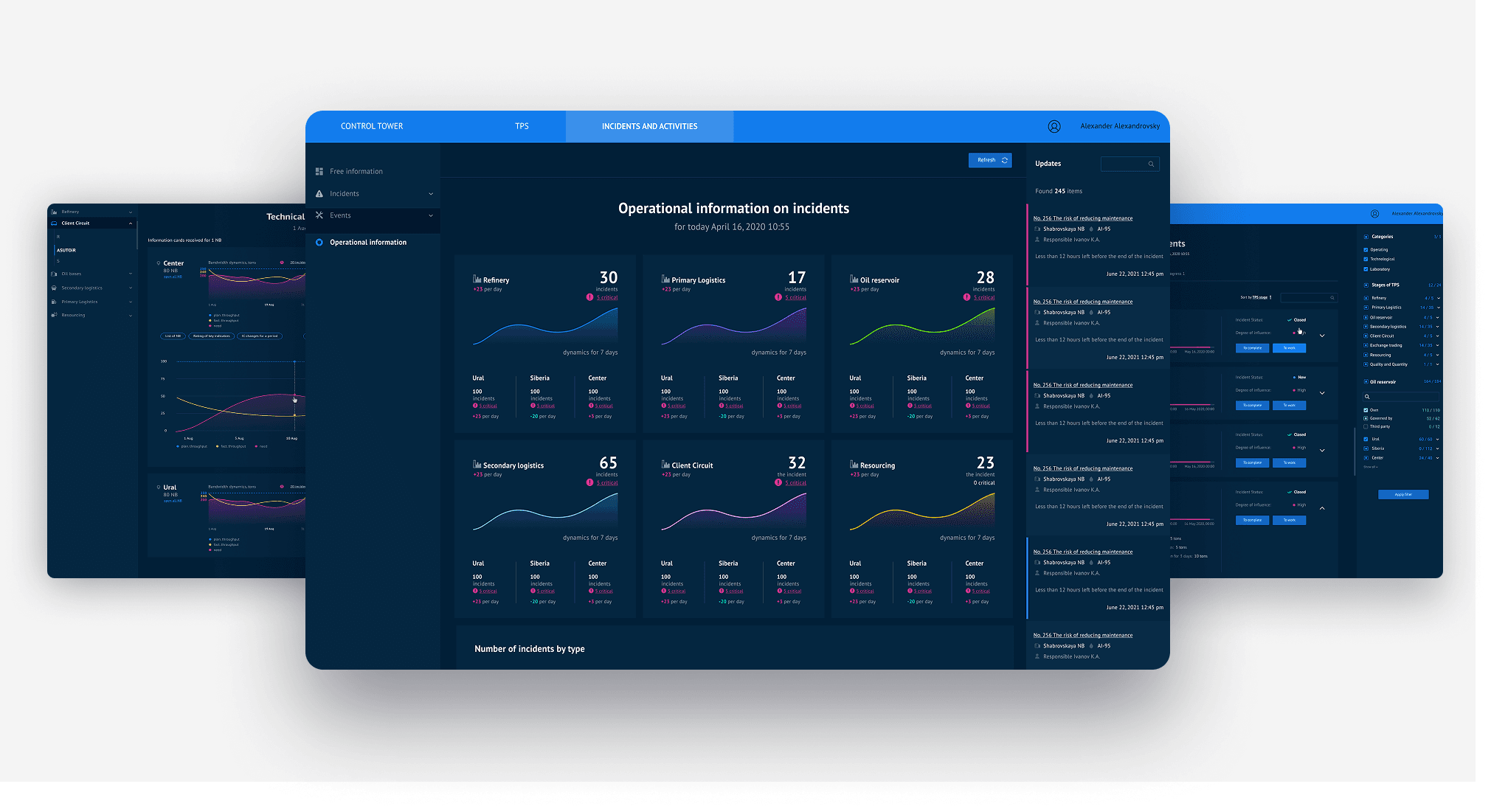The width and height of the screenshot is (1491, 812).
Task: Switch to the TPS tab
Action: pyautogui.click(x=522, y=126)
